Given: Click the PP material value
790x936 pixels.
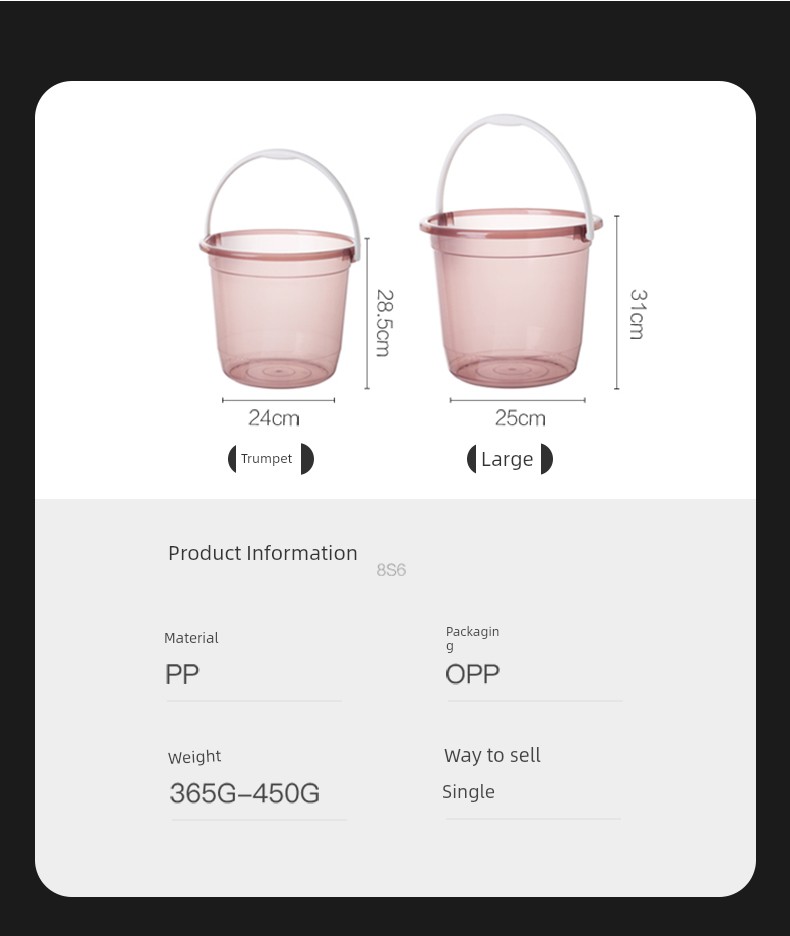Looking at the screenshot, I should 182,674.
